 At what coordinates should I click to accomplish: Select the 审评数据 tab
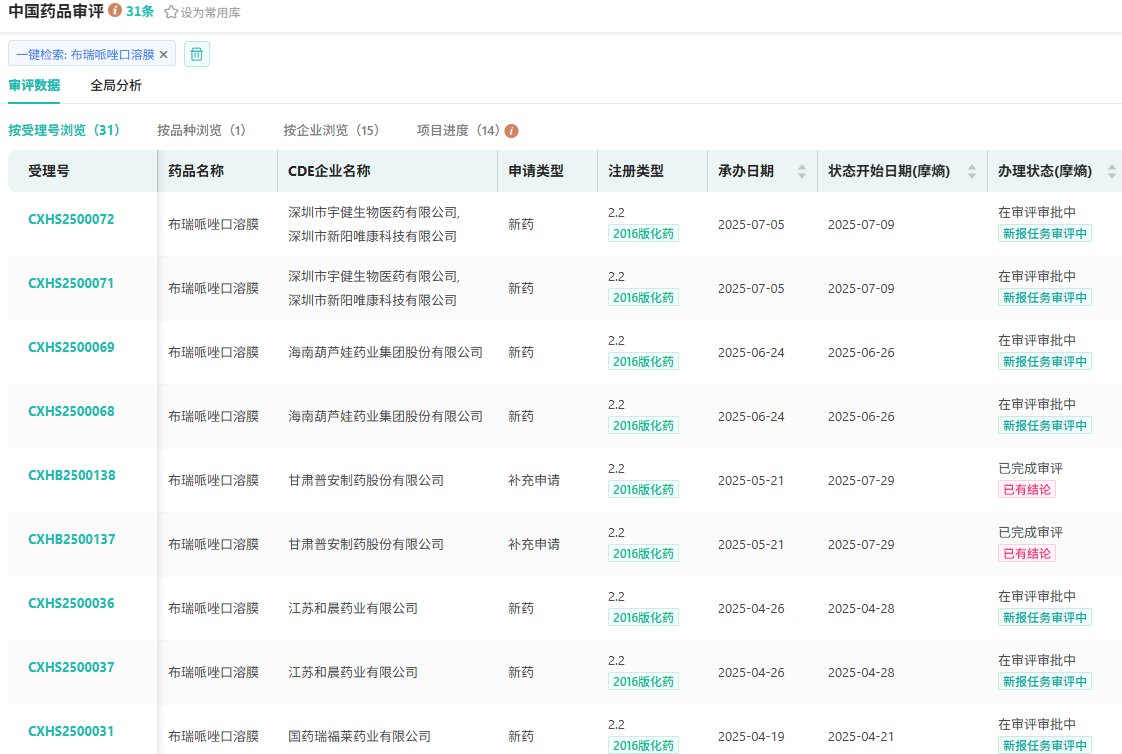[x=34, y=86]
